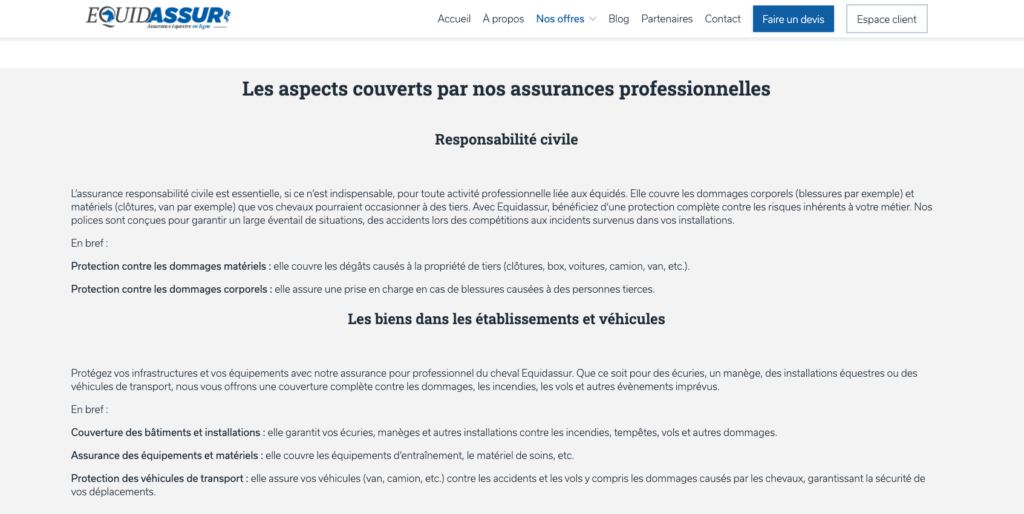Select the main heading about assurances professionnelles
Screen dimensions: 1024x514
[506, 89]
